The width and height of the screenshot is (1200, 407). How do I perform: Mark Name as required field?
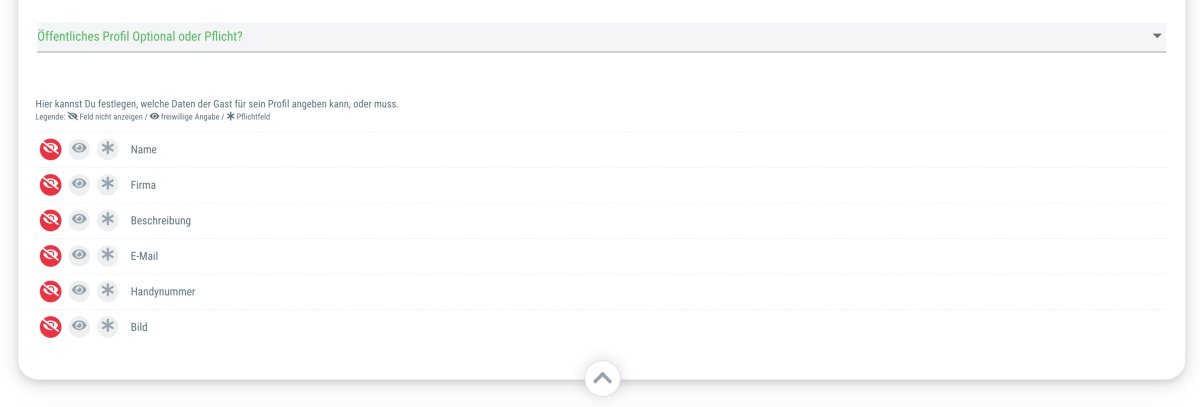tap(108, 149)
